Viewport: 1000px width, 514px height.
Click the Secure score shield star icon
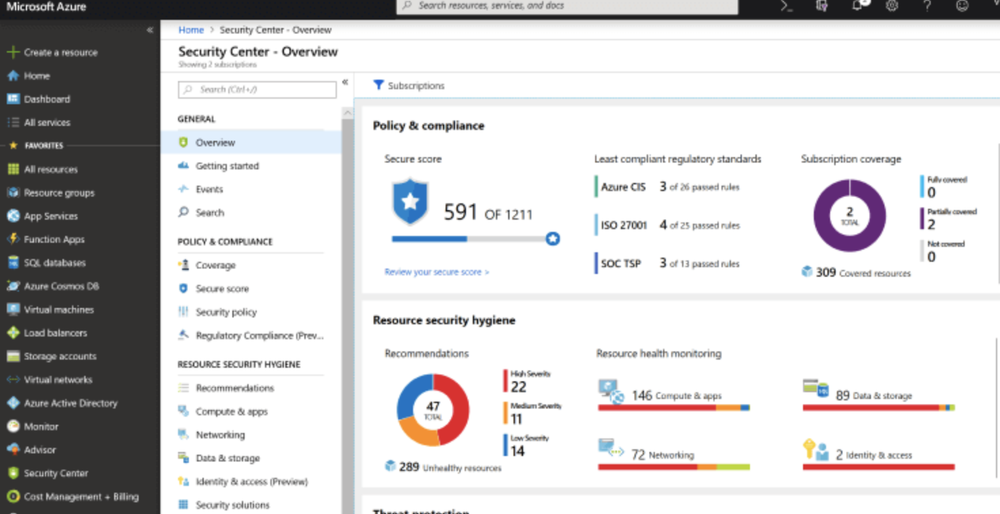[410, 202]
